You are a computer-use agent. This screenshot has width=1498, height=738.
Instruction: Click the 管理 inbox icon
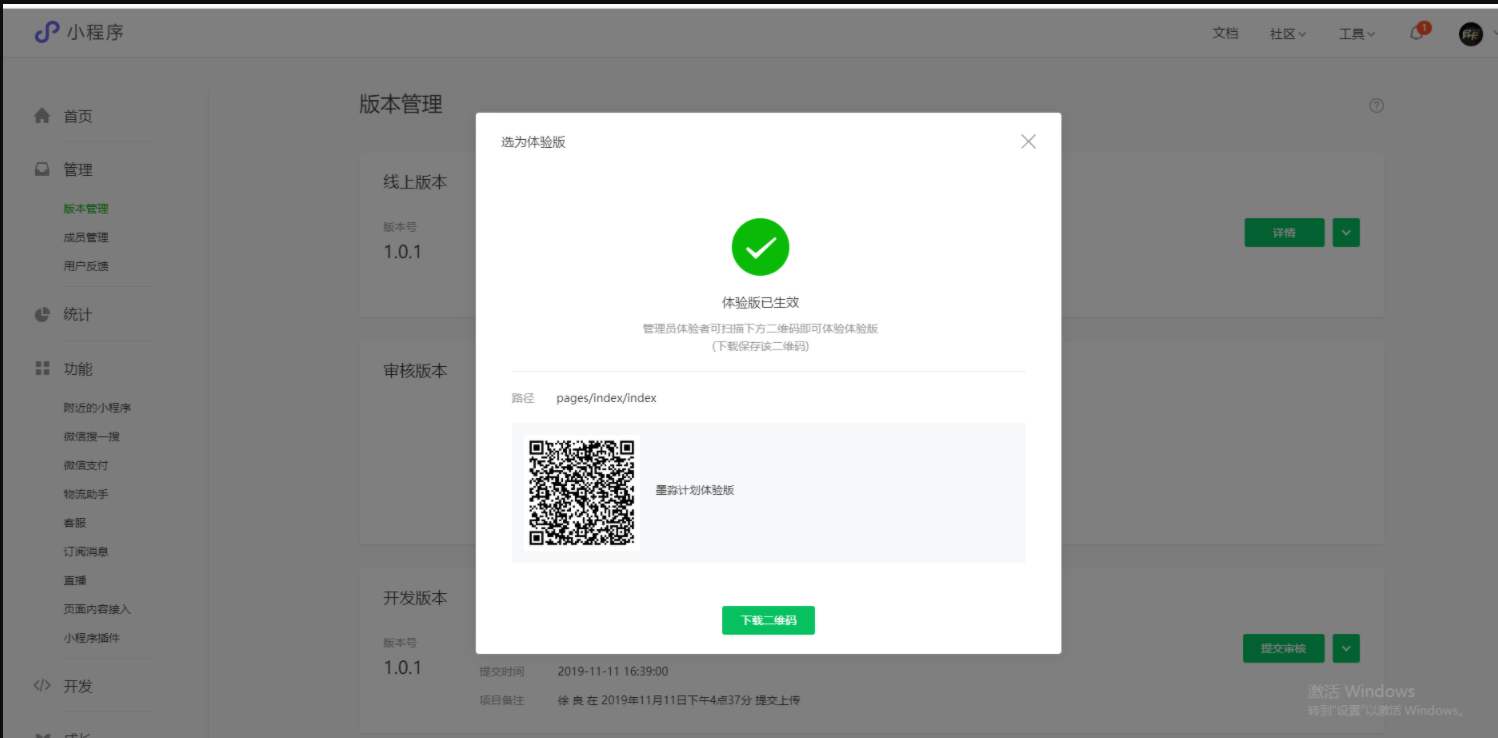42,170
